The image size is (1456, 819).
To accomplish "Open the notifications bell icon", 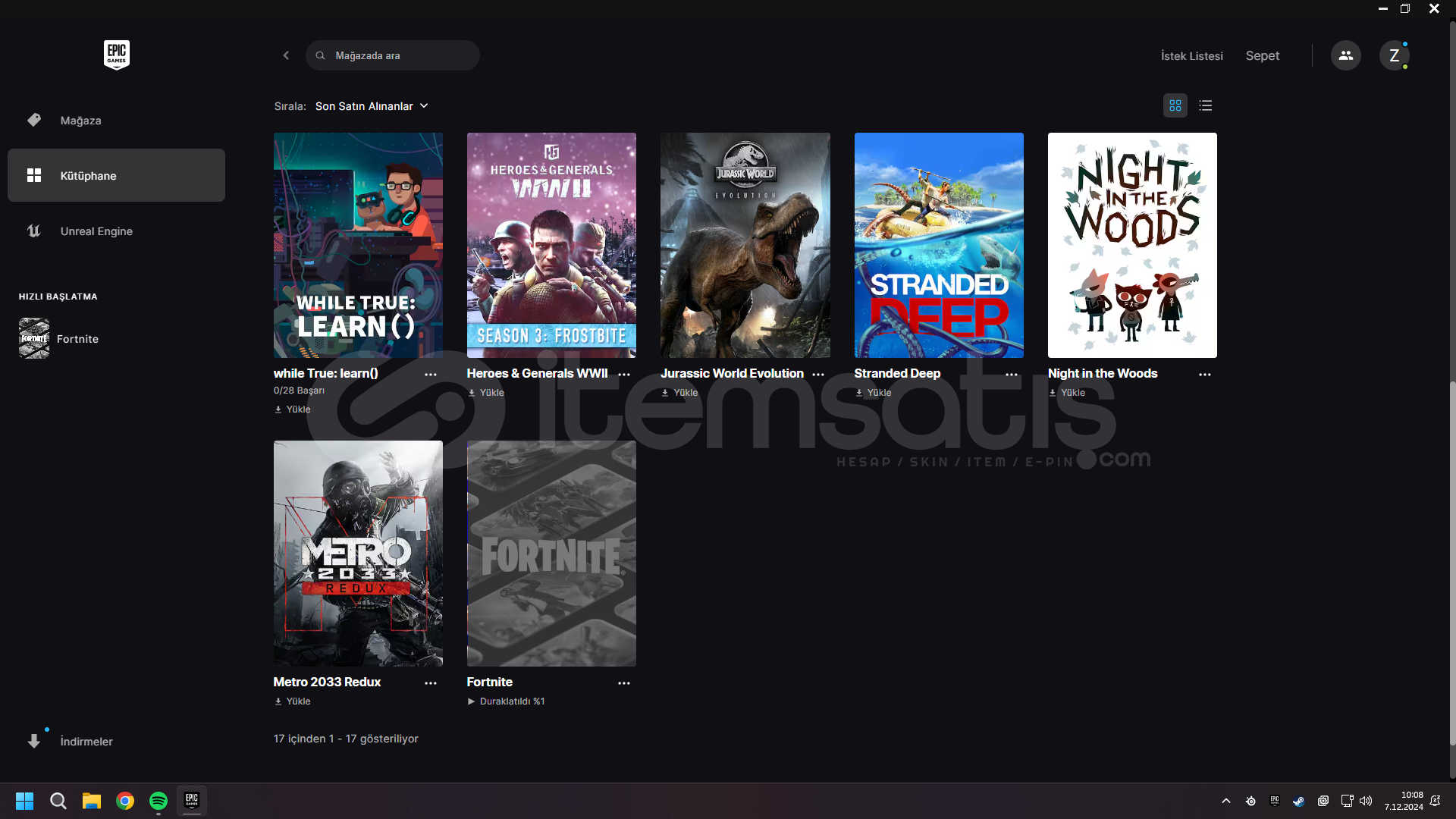I will pyautogui.click(x=1436, y=801).
